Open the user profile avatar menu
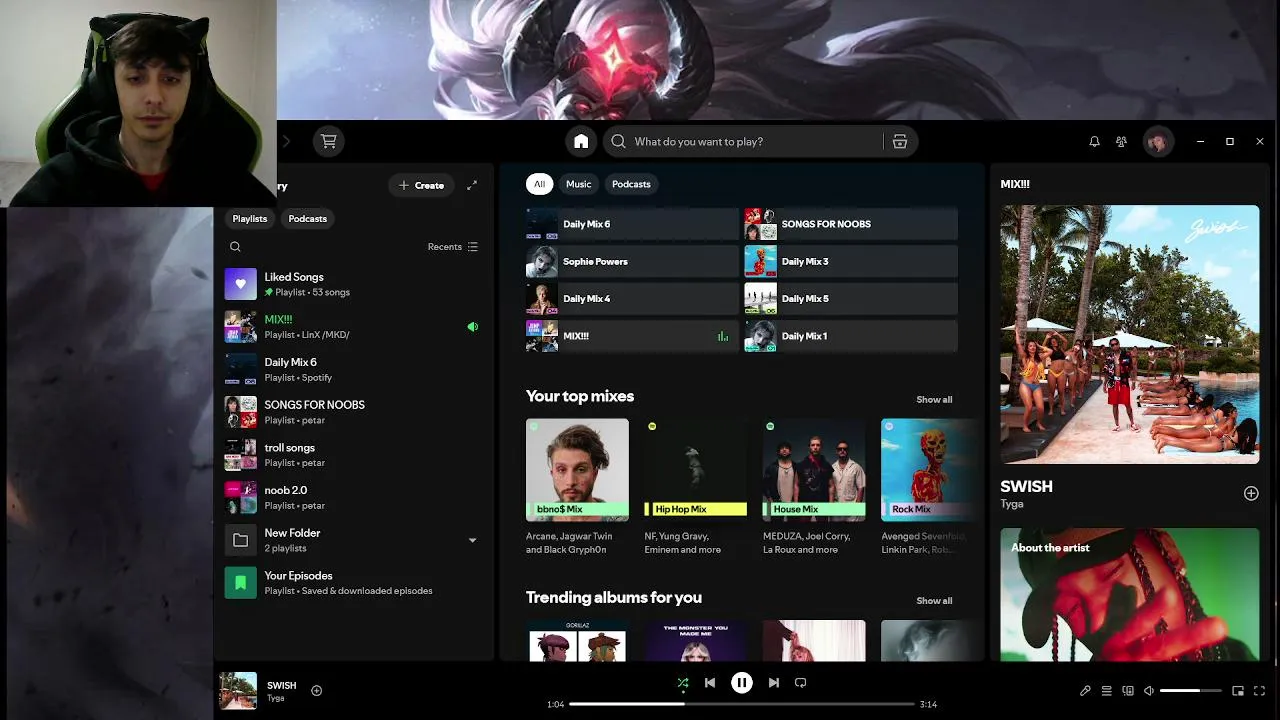Viewport: 1280px width, 720px height. [1158, 141]
